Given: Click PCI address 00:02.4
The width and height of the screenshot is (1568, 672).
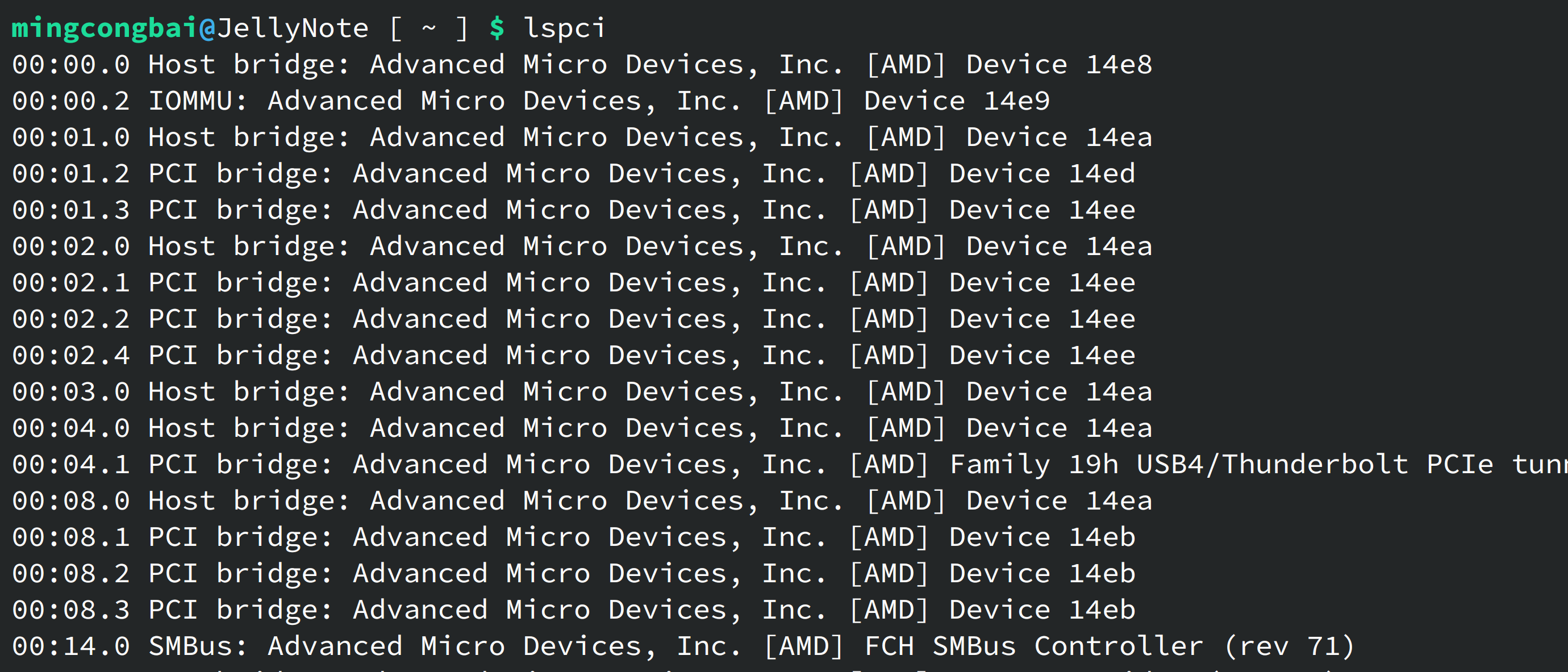Looking at the screenshot, I should click(x=71, y=356).
